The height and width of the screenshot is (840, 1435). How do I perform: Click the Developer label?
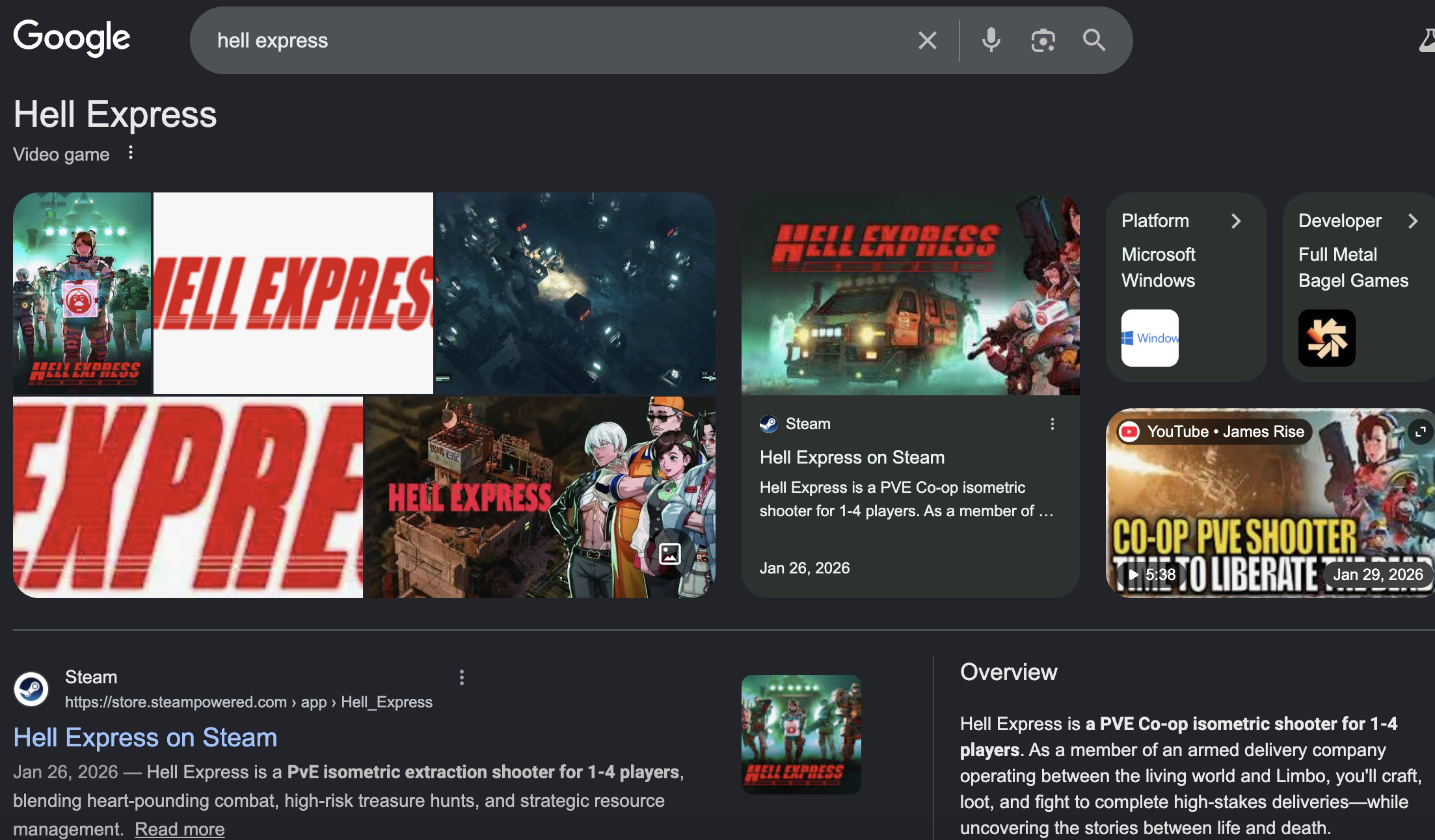coord(1340,221)
